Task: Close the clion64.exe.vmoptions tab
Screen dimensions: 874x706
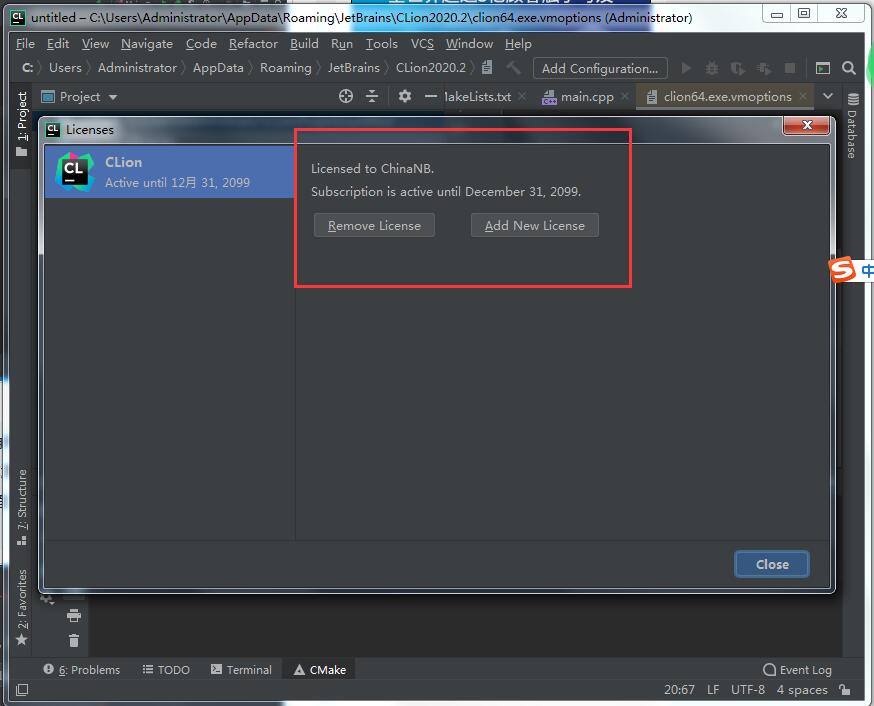Action: point(803,96)
